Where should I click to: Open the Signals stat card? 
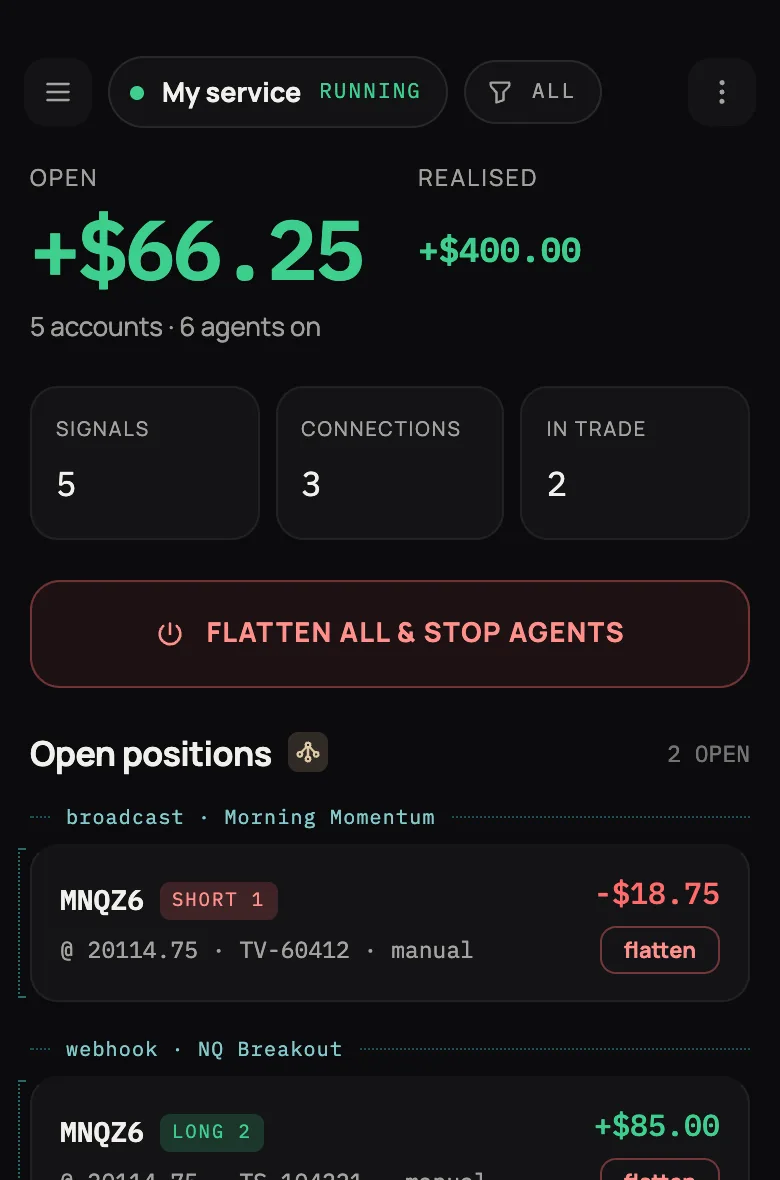coord(145,463)
